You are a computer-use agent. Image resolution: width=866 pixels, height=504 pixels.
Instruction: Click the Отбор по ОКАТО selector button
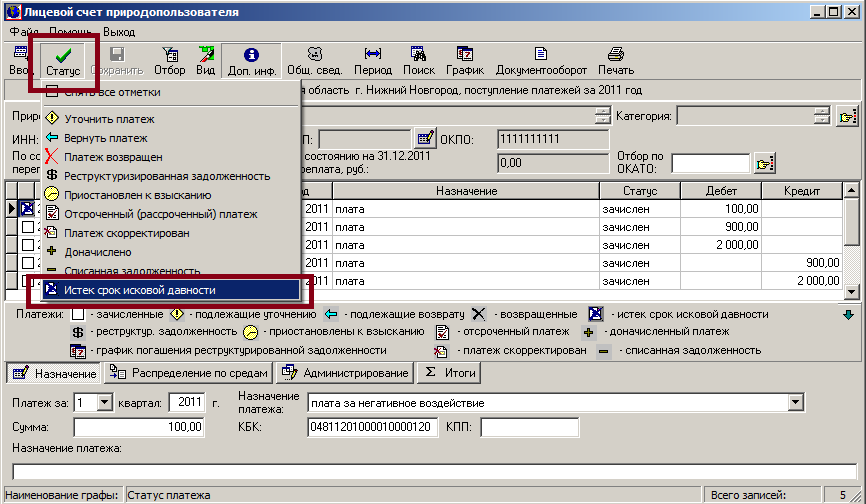click(x=765, y=163)
